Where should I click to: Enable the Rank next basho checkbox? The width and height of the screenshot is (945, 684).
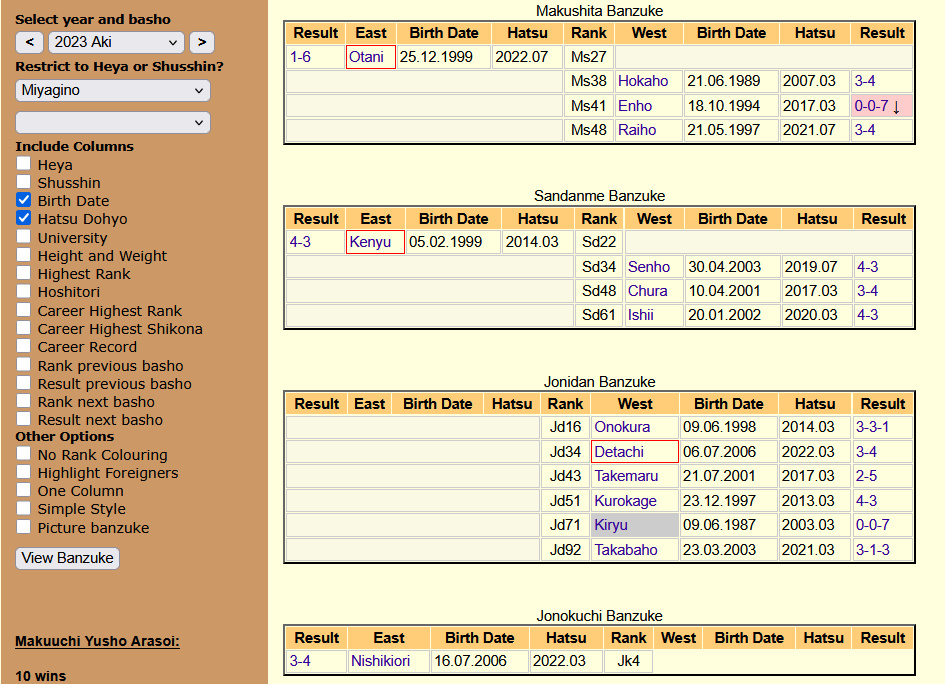tap(24, 401)
